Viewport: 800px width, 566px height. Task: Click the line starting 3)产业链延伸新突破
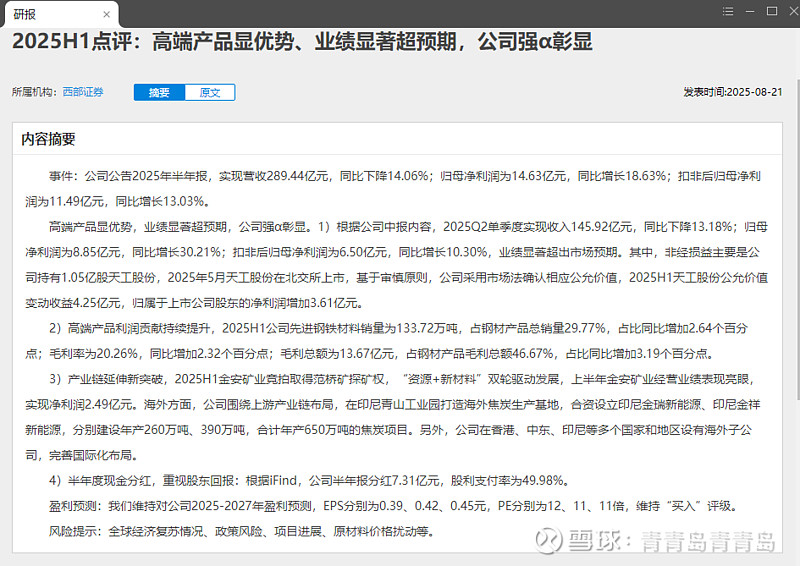[402, 379]
